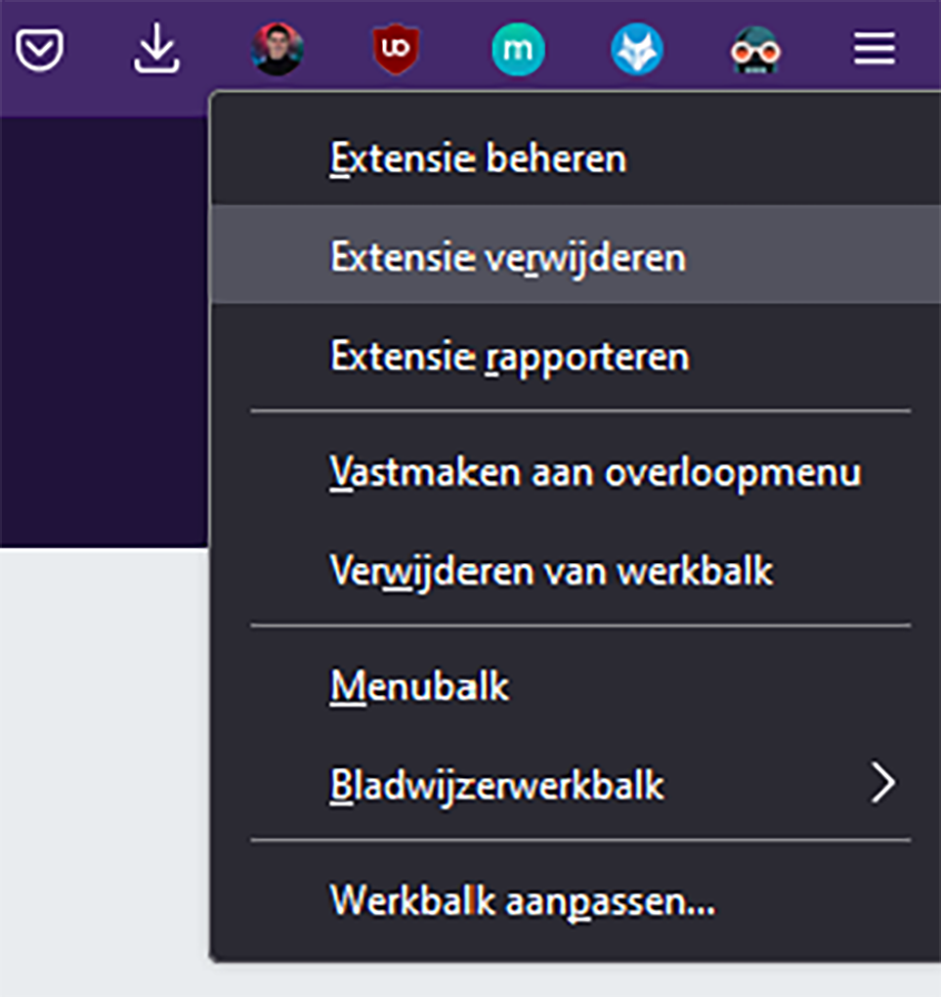Click toolbar gap between Pocket and Downloads
Screen dimensions: 941x997
coord(99,50)
